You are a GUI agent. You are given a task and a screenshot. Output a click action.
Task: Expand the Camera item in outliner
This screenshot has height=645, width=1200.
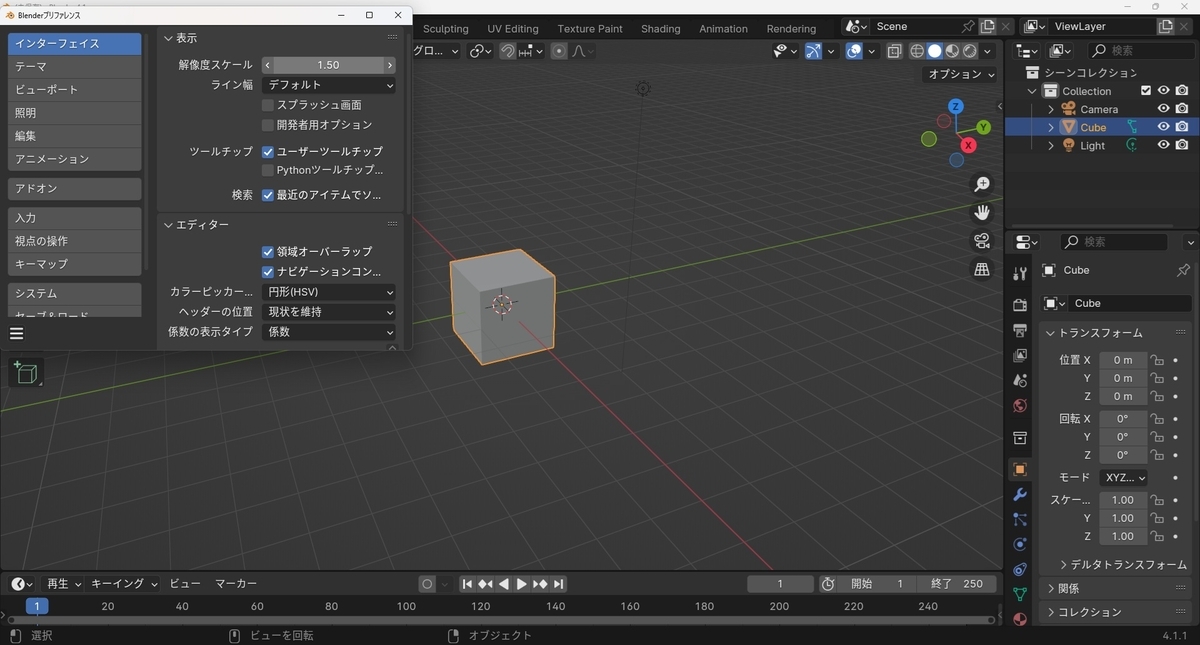pos(1051,109)
